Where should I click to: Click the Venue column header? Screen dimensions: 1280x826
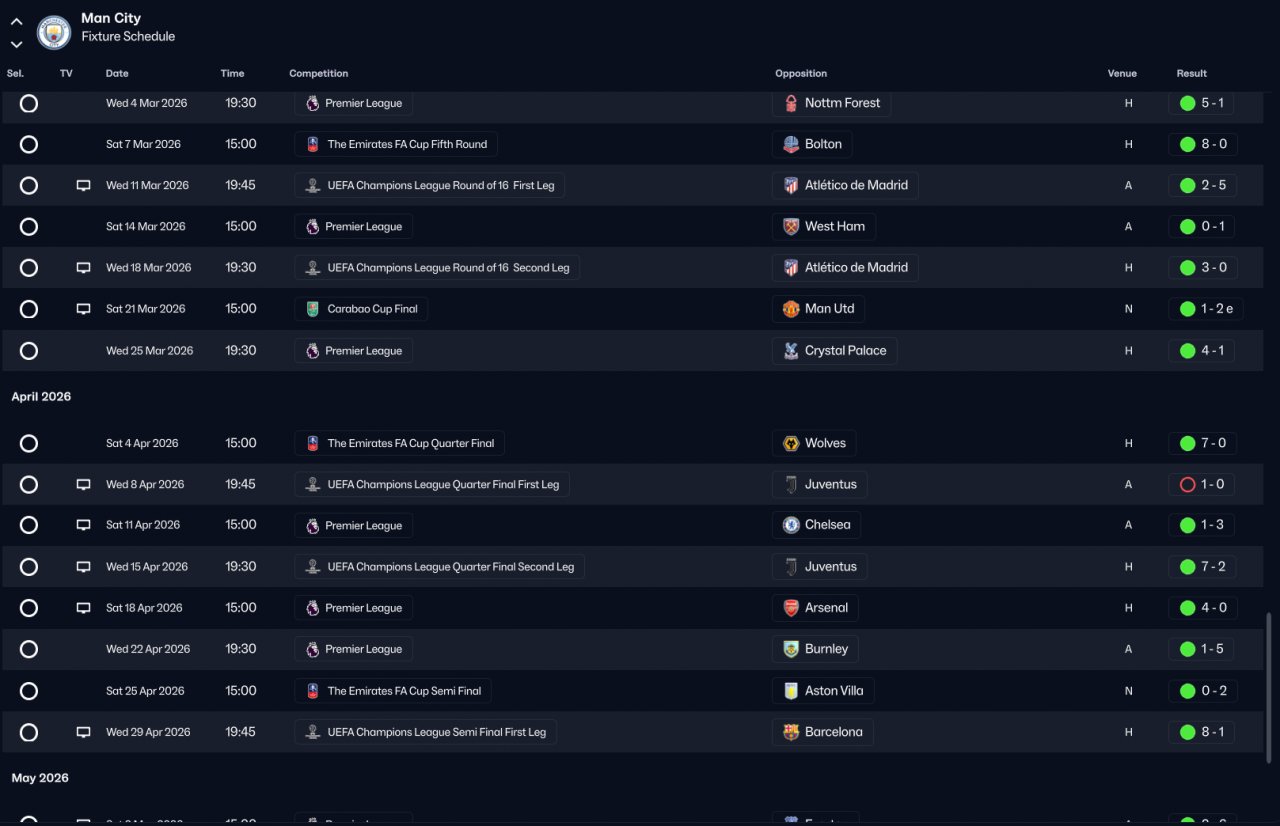[1122, 73]
